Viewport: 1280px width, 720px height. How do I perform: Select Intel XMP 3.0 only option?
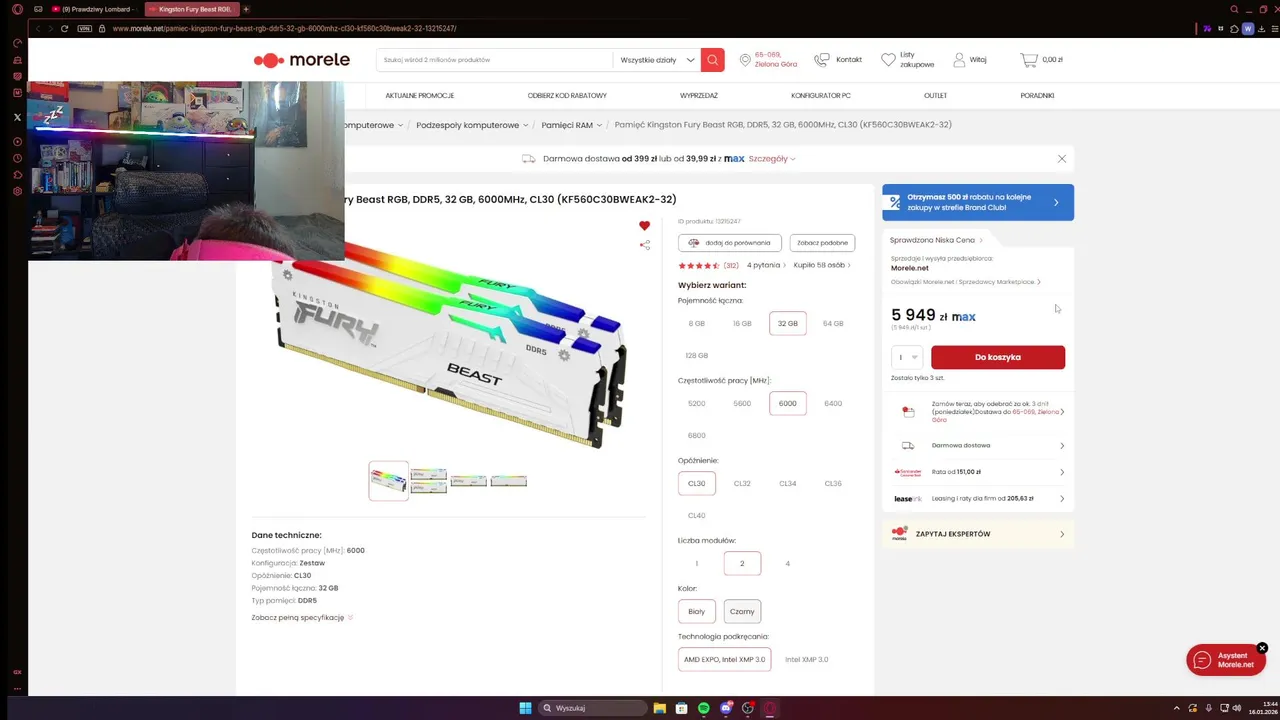(x=807, y=660)
